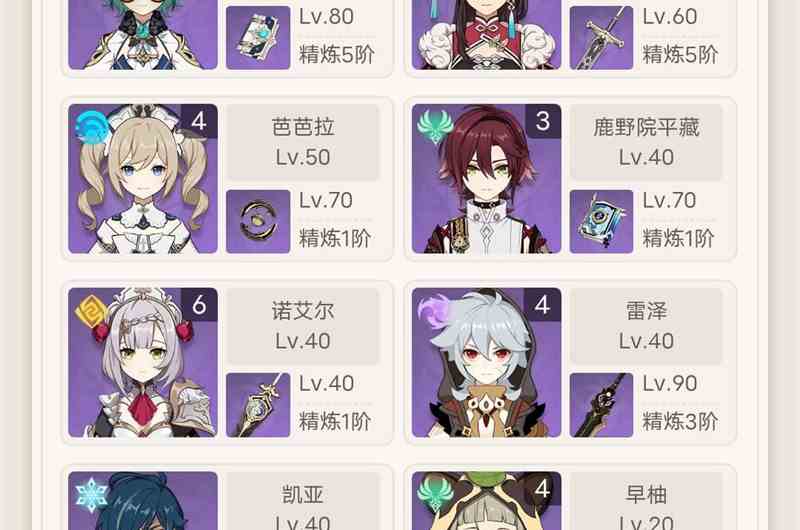Tap 雷泽's Electro element icon
The width and height of the screenshot is (800, 530).
tap(434, 311)
